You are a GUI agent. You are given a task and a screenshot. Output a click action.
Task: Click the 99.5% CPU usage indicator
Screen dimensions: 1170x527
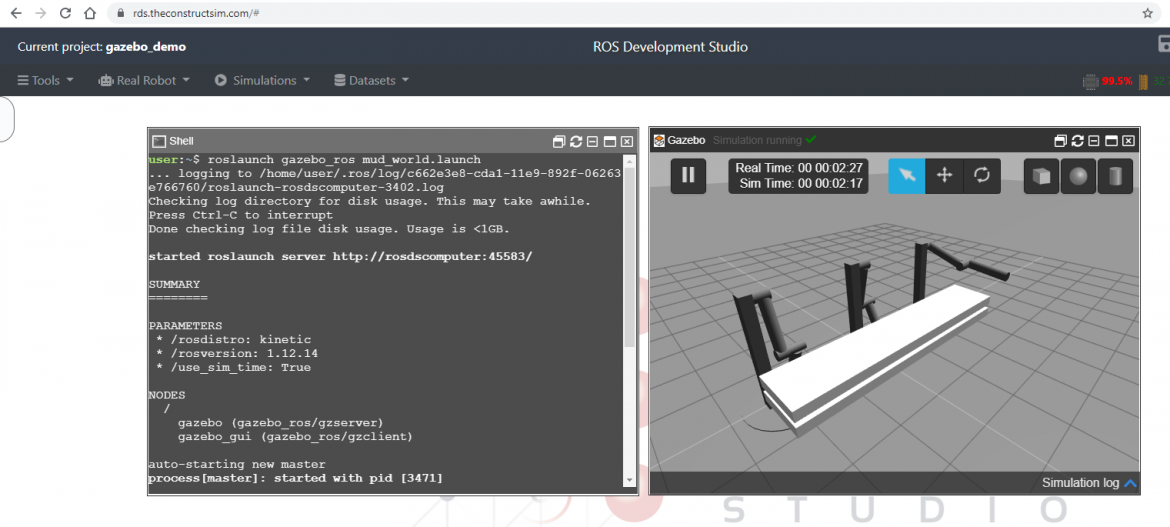tap(1117, 81)
